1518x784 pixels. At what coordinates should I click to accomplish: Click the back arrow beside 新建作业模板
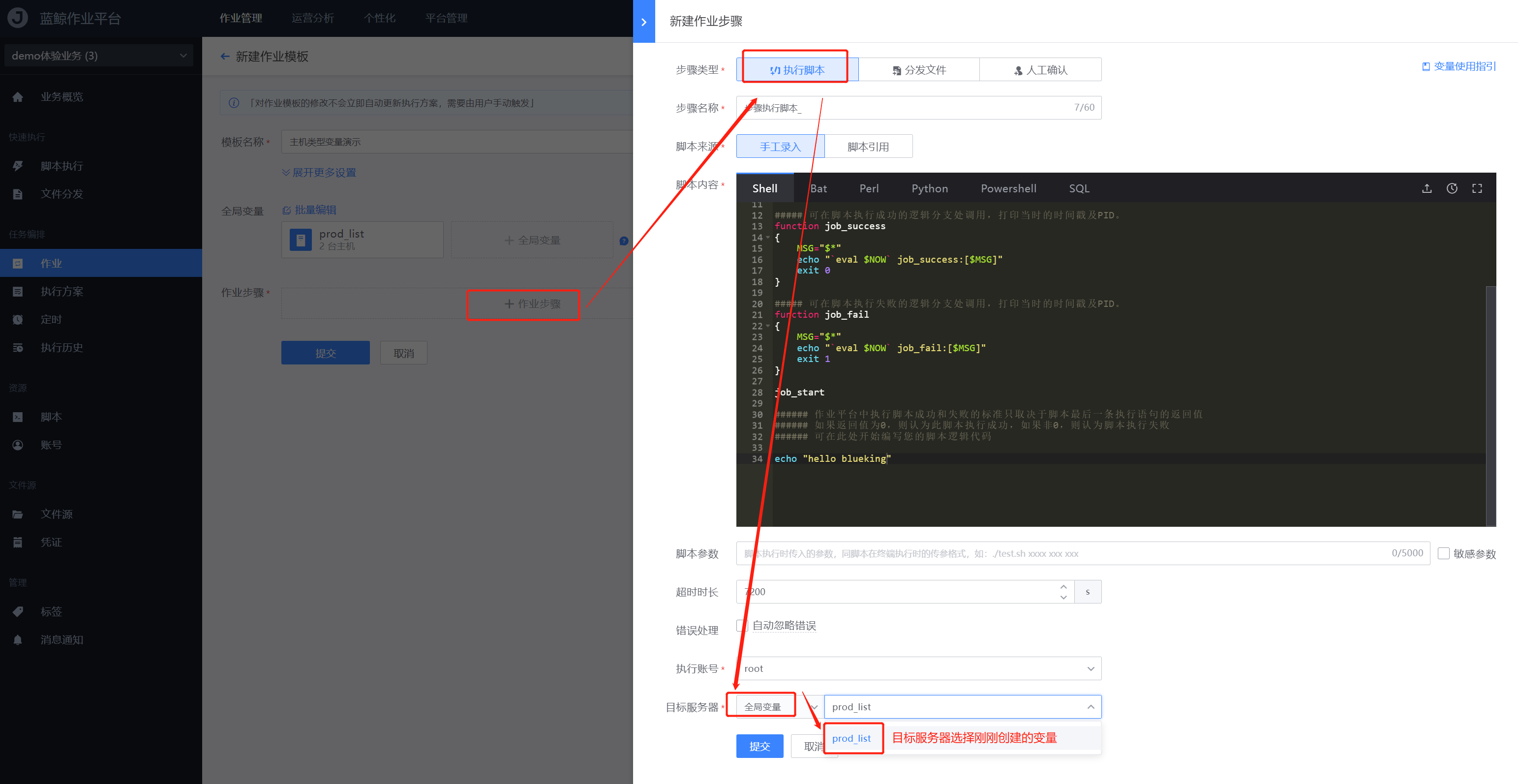click(224, 57)
